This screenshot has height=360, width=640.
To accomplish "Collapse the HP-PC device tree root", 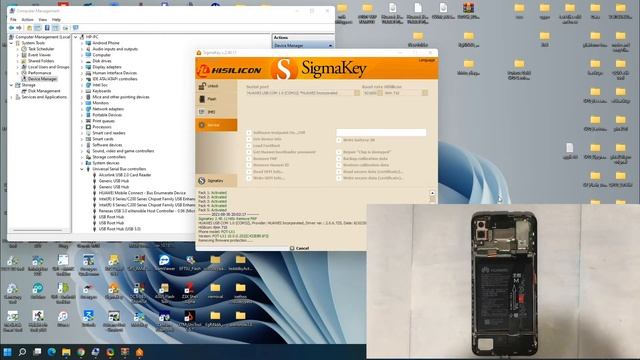I will pyautogui.click(x=76, y=37).
